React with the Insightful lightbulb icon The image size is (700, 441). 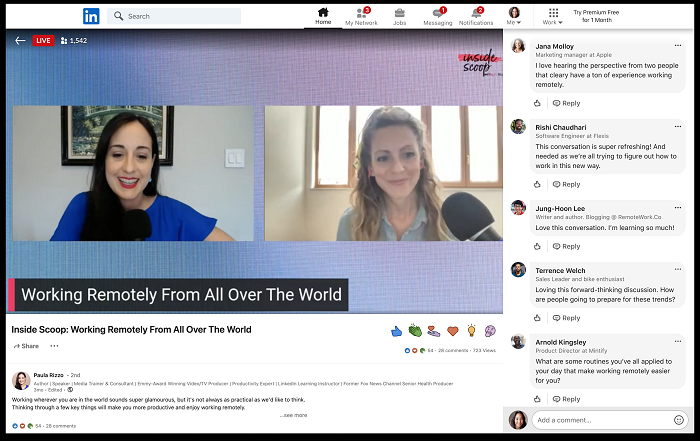click(471, 331)
